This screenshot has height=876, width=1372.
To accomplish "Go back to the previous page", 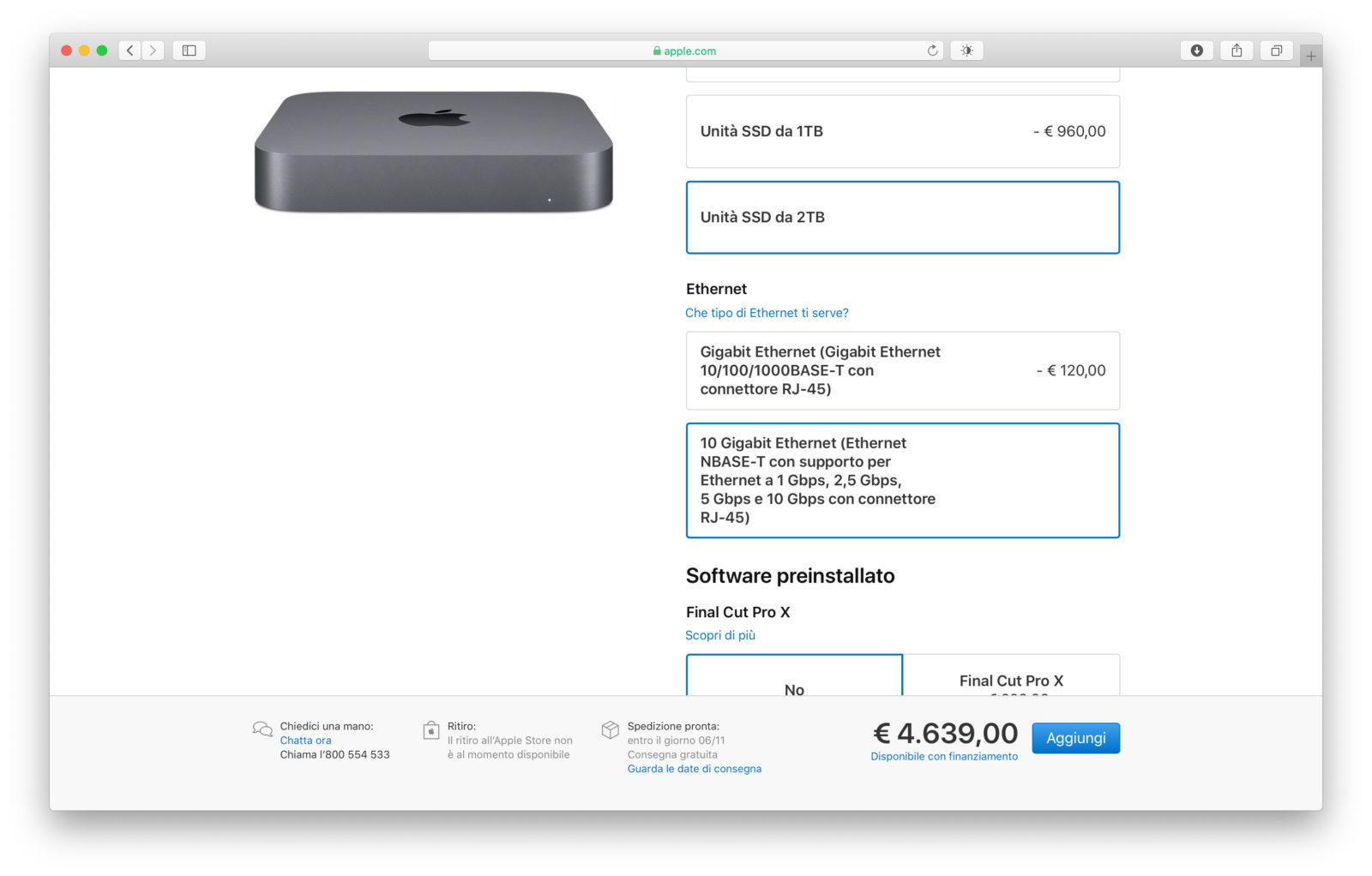I will coord(130,51).
